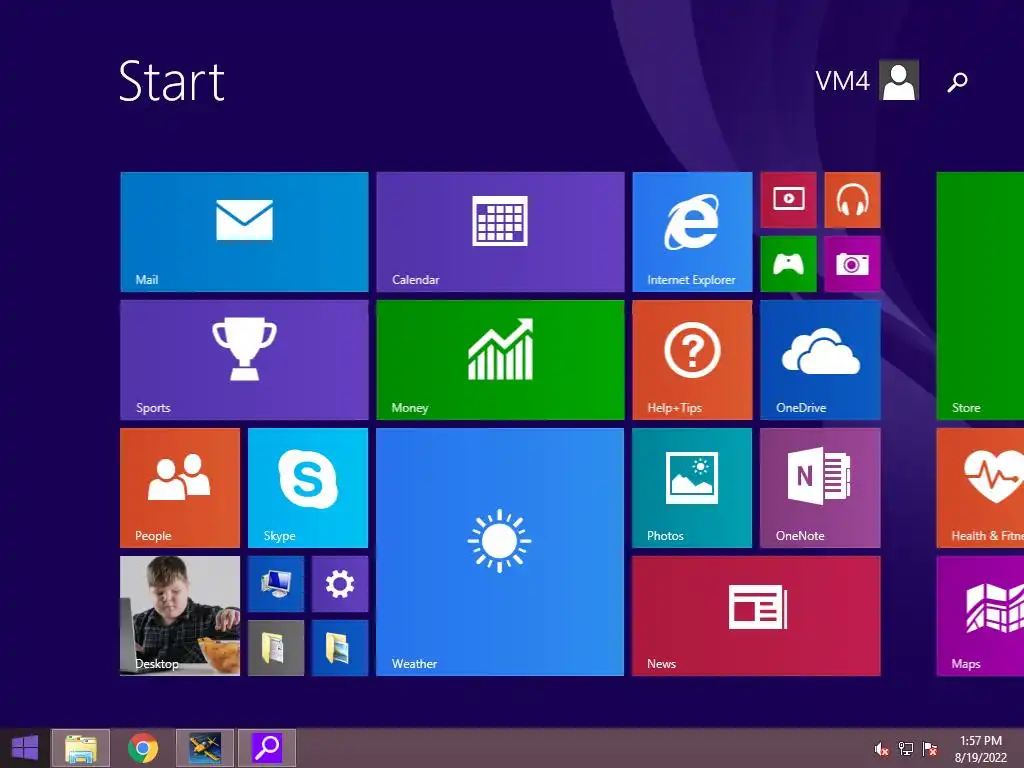
Task: Open the Help+Tips tile
Action: [692, 360]
